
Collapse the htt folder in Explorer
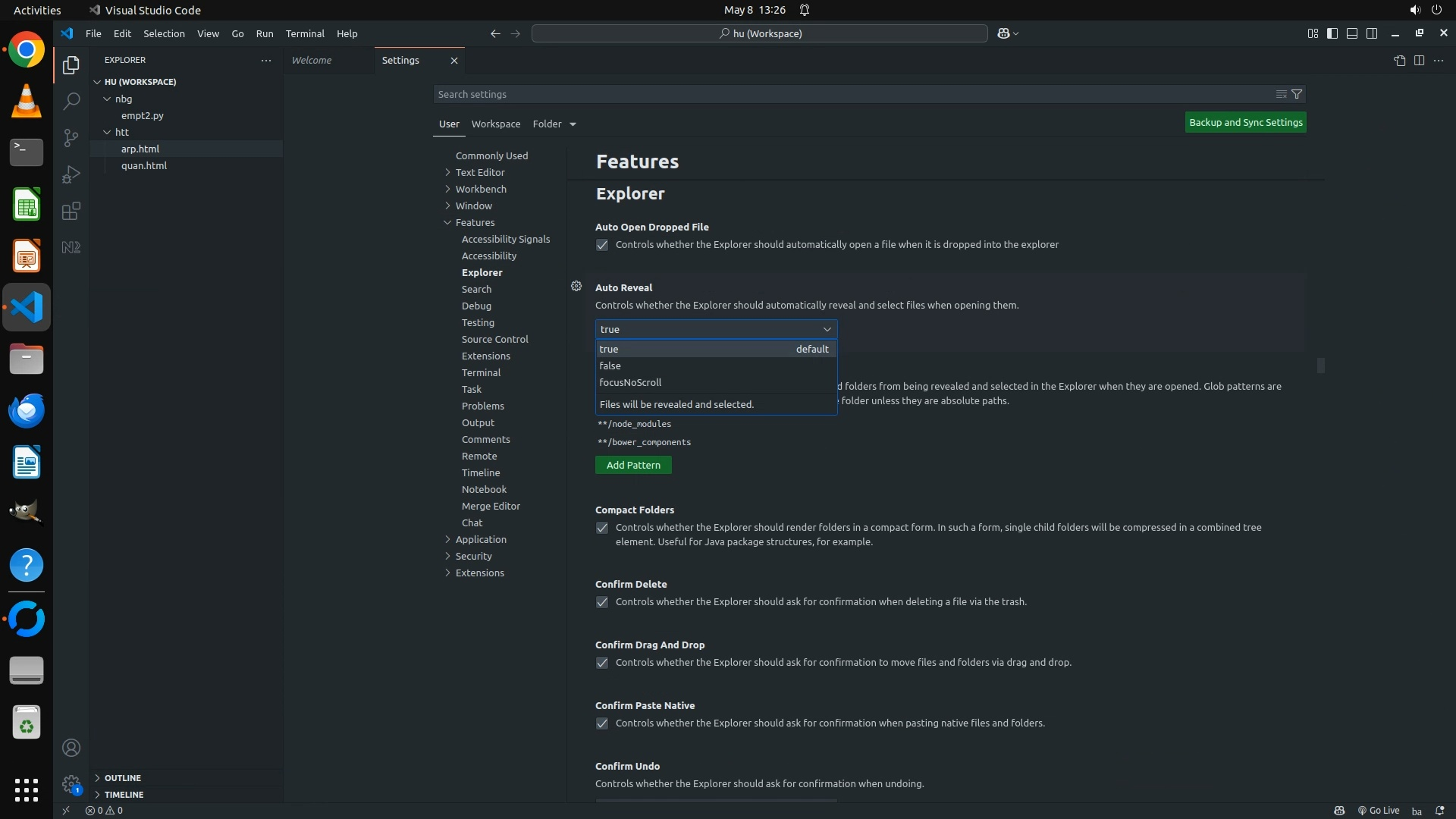point(121,132)
